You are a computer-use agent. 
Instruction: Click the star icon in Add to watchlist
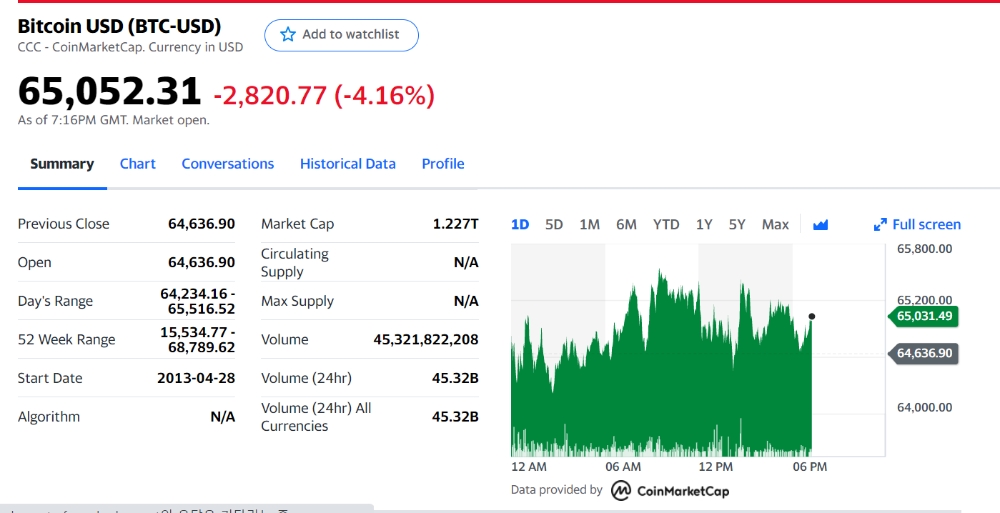pyautogui.click(x=288, y=34)
